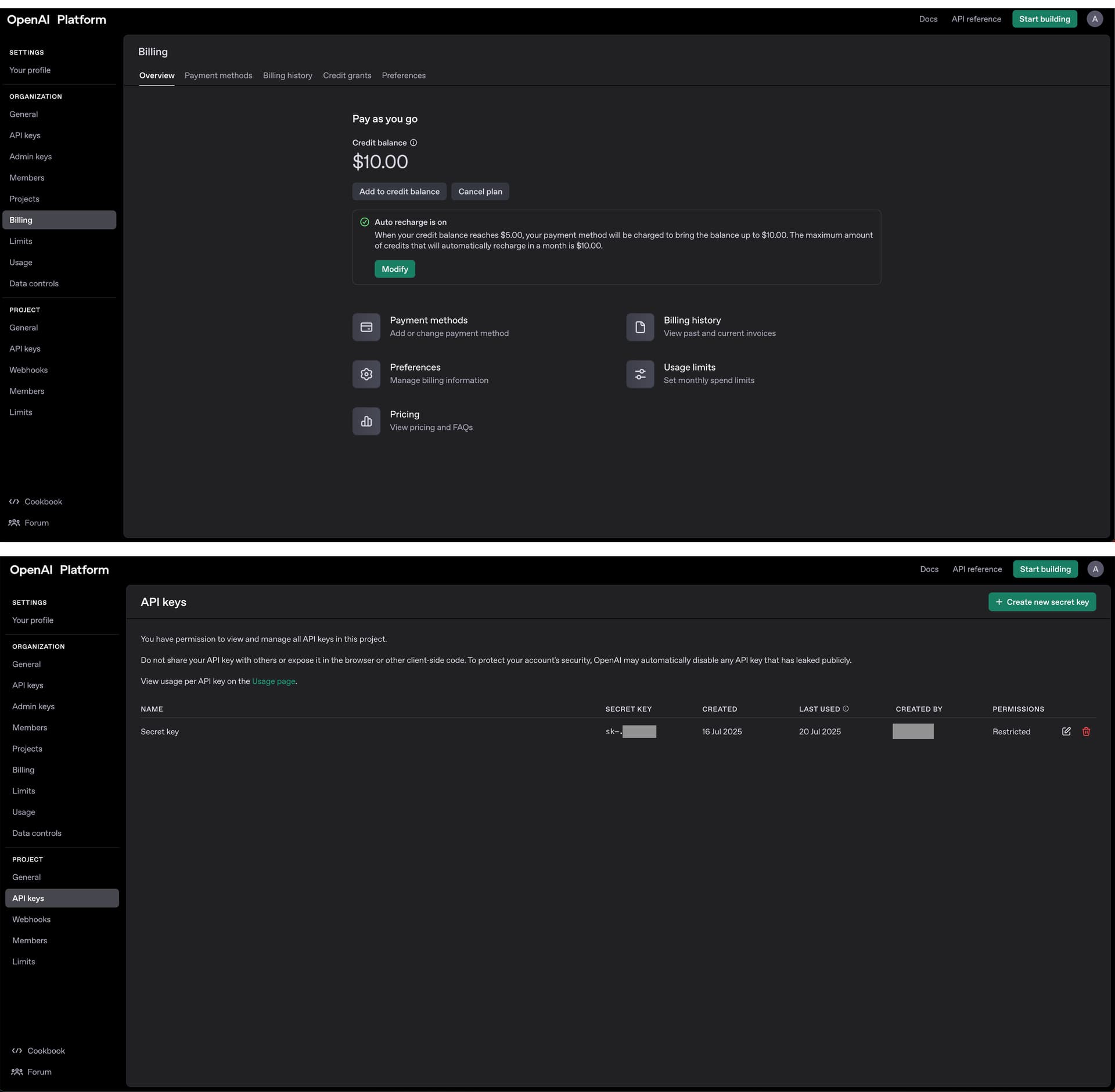Click the Modify auto recharge button

(x=394, y=269)
